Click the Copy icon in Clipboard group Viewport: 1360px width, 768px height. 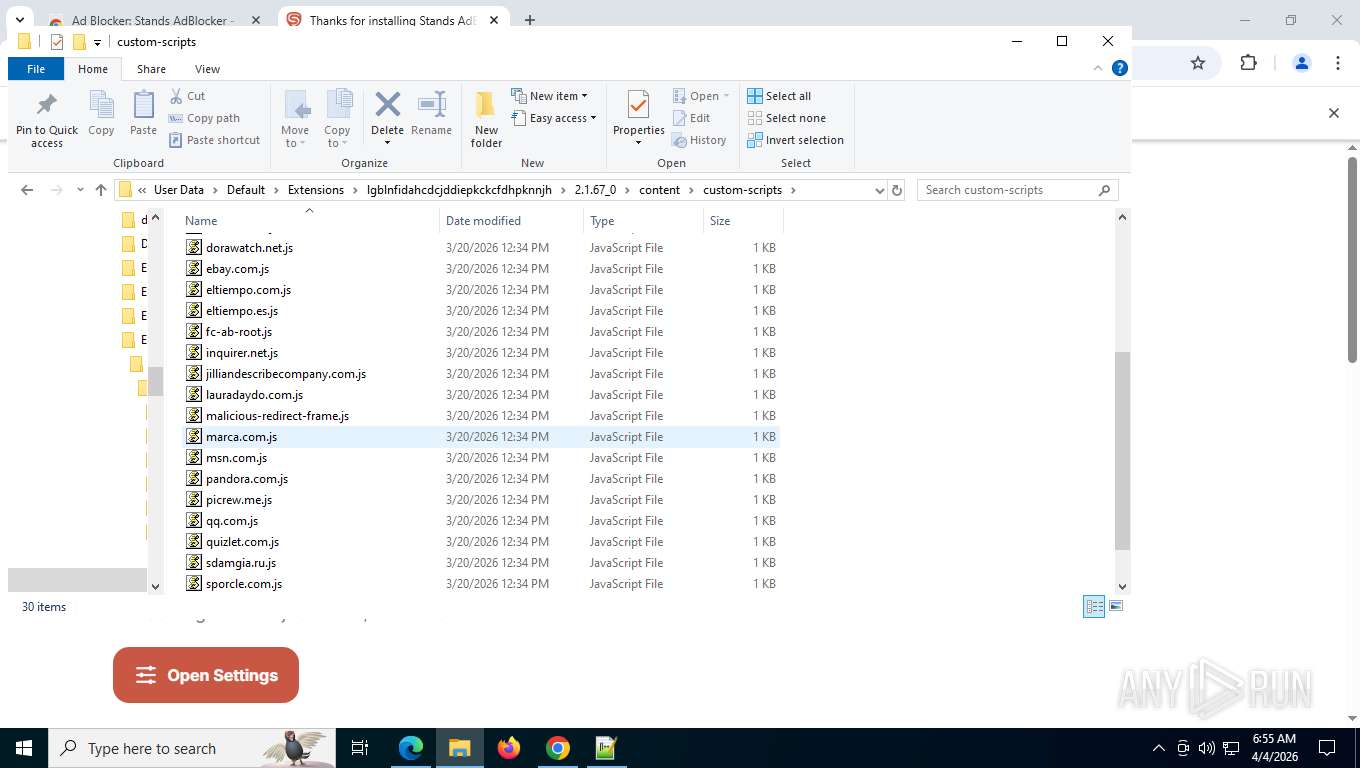tap(101, 105)
